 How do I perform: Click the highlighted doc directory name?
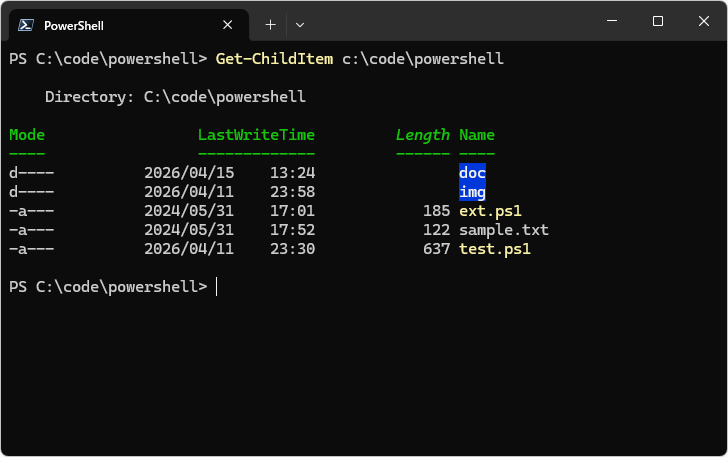pyautogui.click(x=472, y=173)
